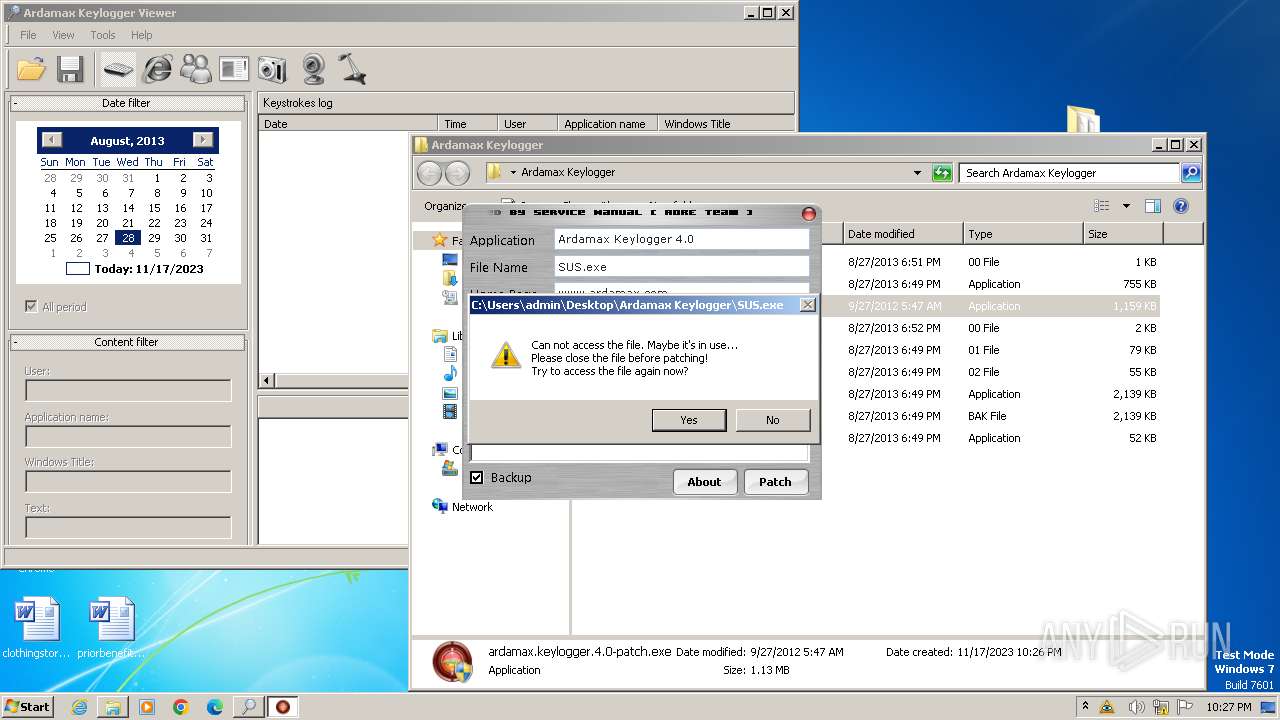1280x720 pixels.
Task: Open the Web log globe icon
Action: pyautogui.click(x=157, y=69)
